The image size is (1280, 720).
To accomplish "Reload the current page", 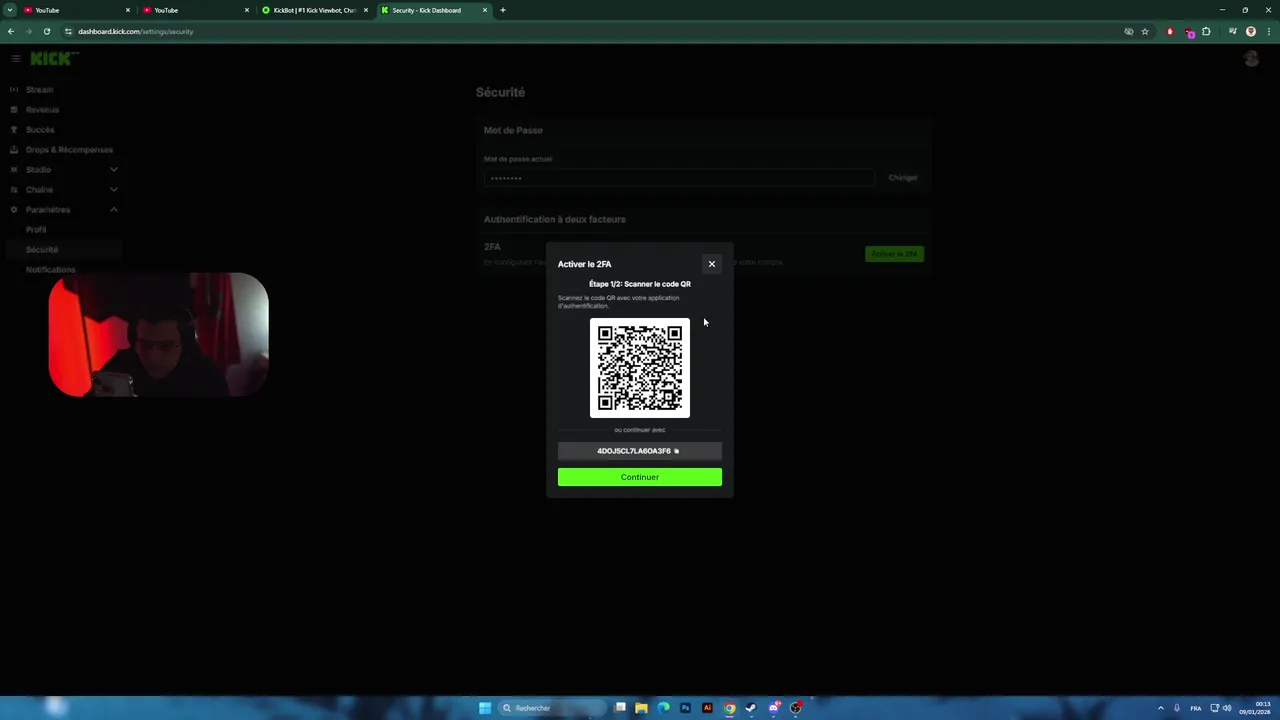I will coord(46,31).
